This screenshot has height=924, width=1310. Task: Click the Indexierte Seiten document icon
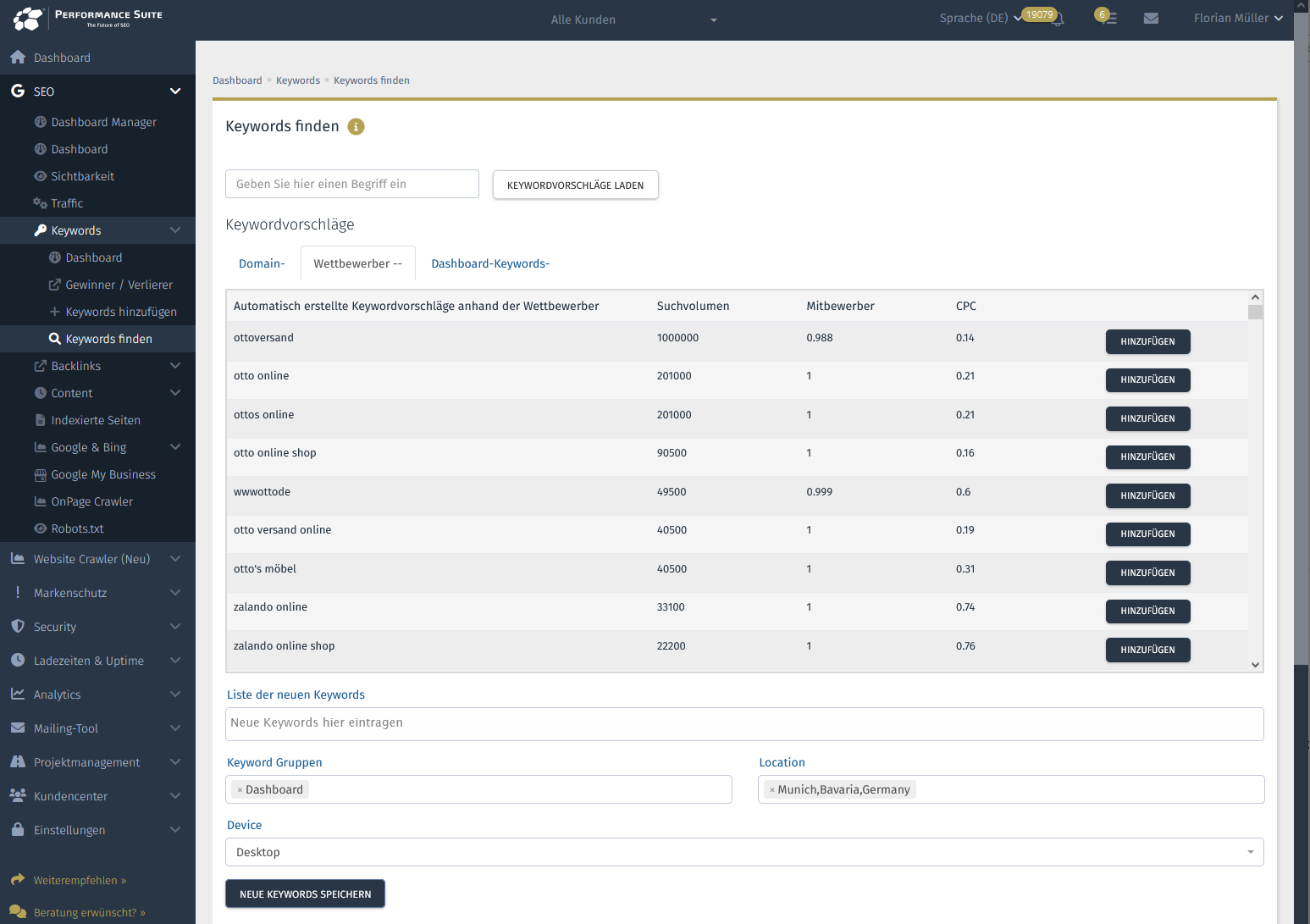click(x=40, y=420)
